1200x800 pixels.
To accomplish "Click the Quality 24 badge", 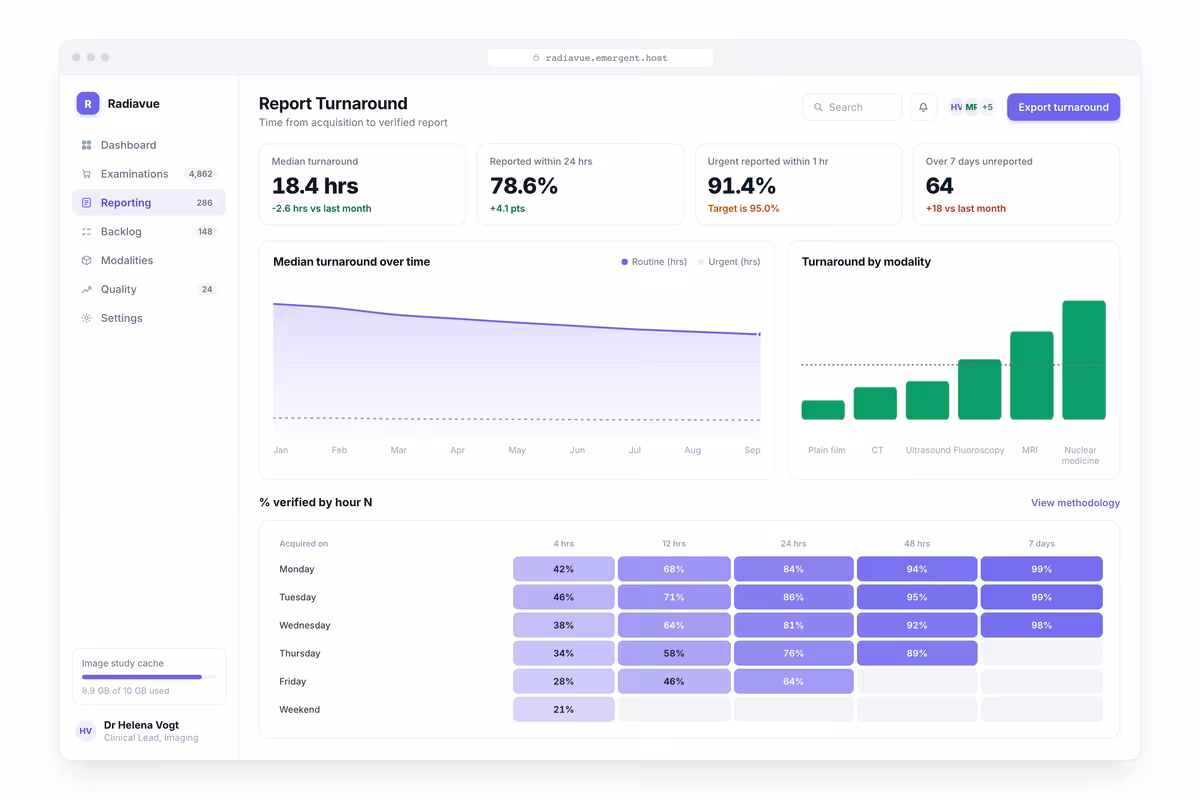I will (x=207, y=290).
